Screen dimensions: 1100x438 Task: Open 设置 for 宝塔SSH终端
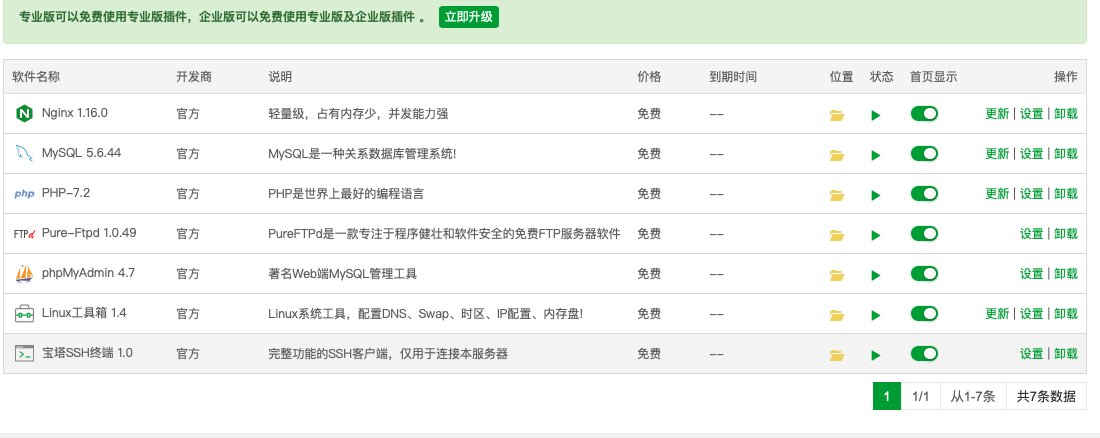pyautogui.click(x=1031, y=354)
